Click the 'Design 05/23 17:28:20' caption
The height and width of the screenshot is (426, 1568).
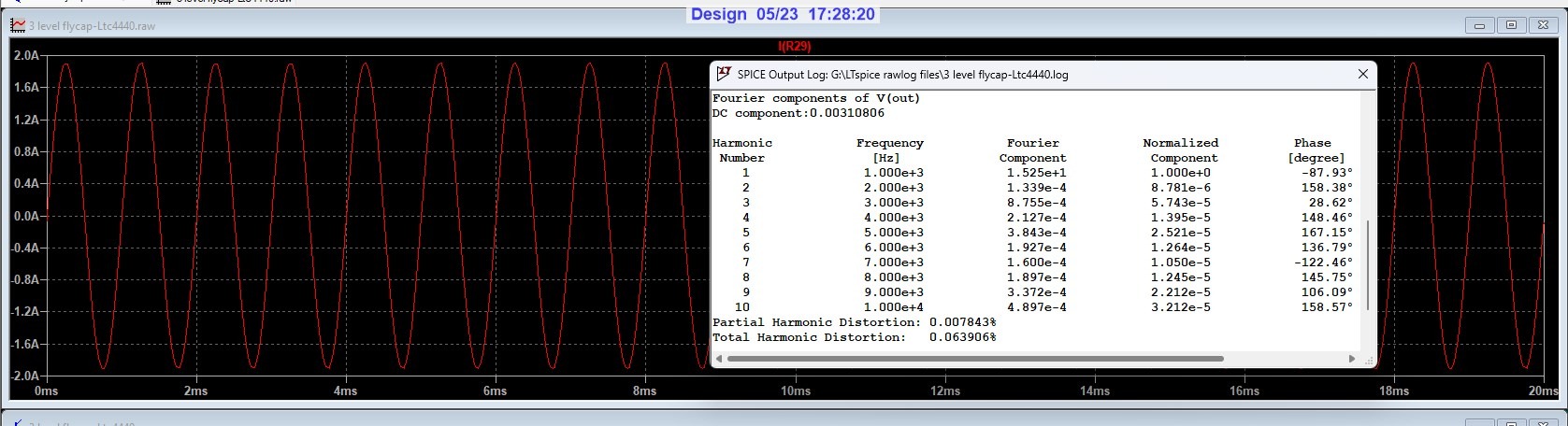pos(783,14)
